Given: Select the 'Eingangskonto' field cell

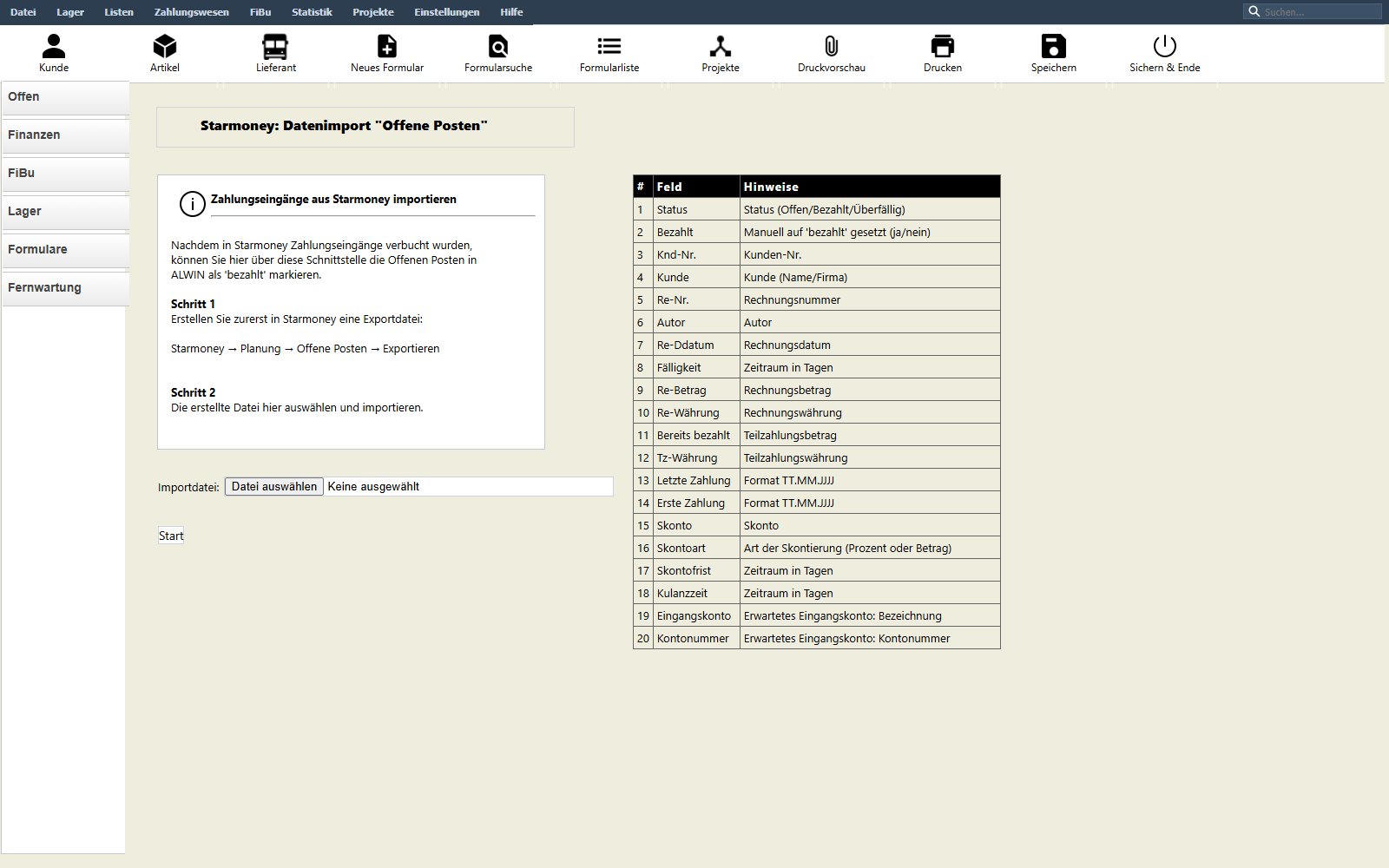Looking at the screenshot, I should coord(696,615).
